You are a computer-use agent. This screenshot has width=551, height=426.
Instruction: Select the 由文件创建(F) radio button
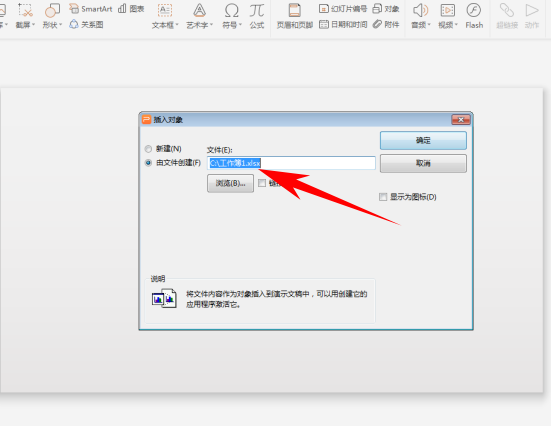[x=148, y=163]
